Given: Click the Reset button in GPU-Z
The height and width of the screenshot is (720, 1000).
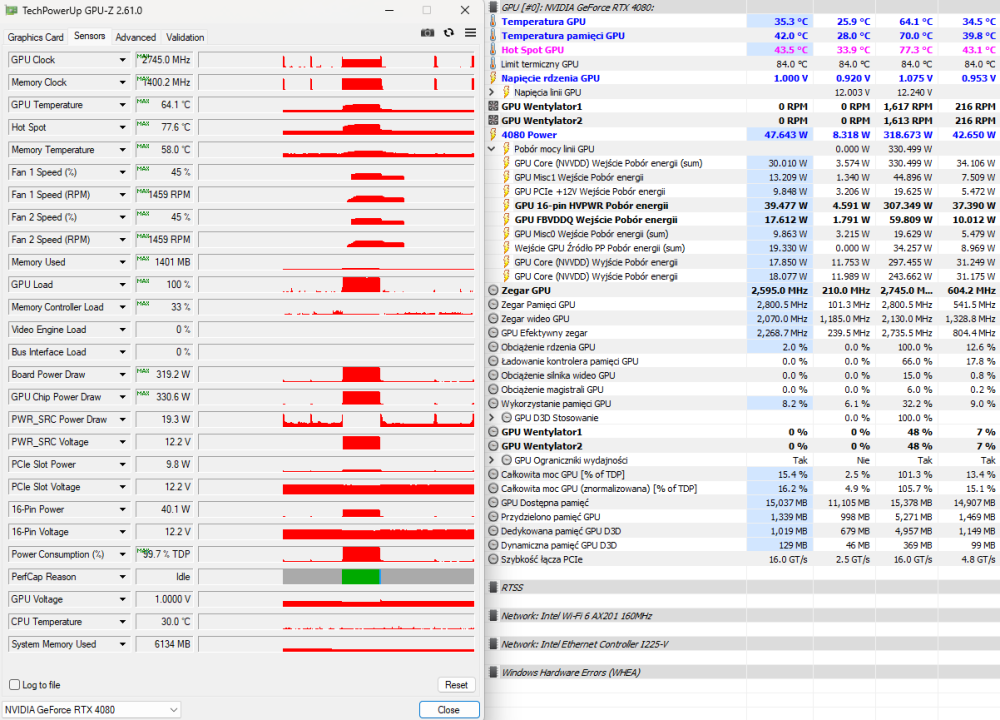Looking at the screenshot, I should 456,684.
